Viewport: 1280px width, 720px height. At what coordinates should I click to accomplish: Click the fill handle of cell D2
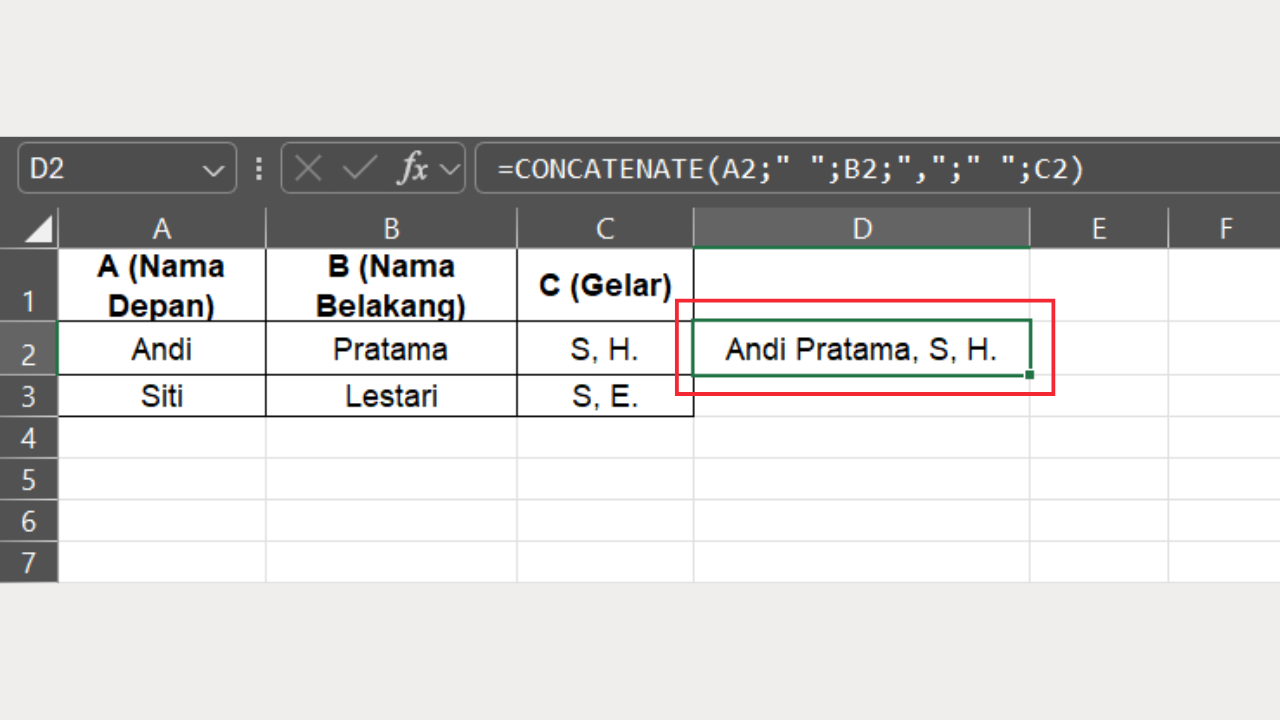(1029, 374)
